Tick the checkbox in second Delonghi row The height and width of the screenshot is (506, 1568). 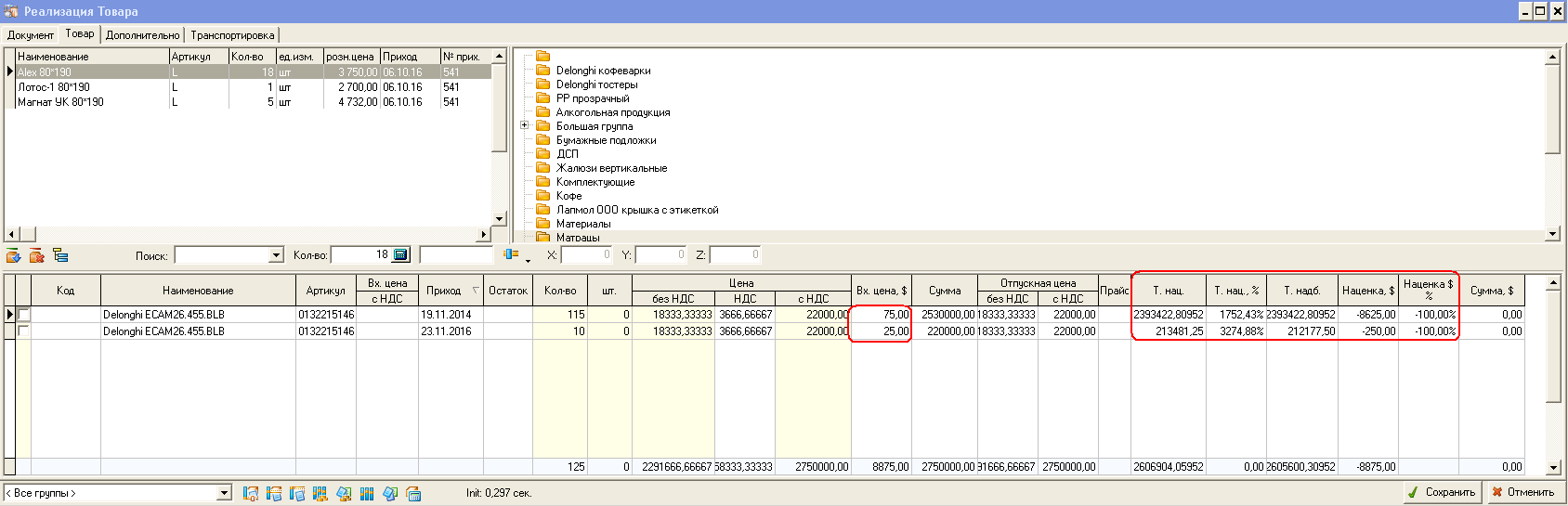(24, 331)
